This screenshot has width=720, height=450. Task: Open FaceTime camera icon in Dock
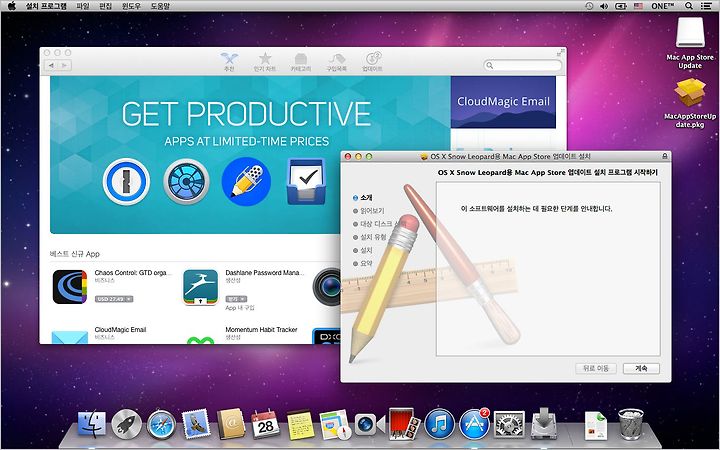pyautogui.click(x=369, y=424)
